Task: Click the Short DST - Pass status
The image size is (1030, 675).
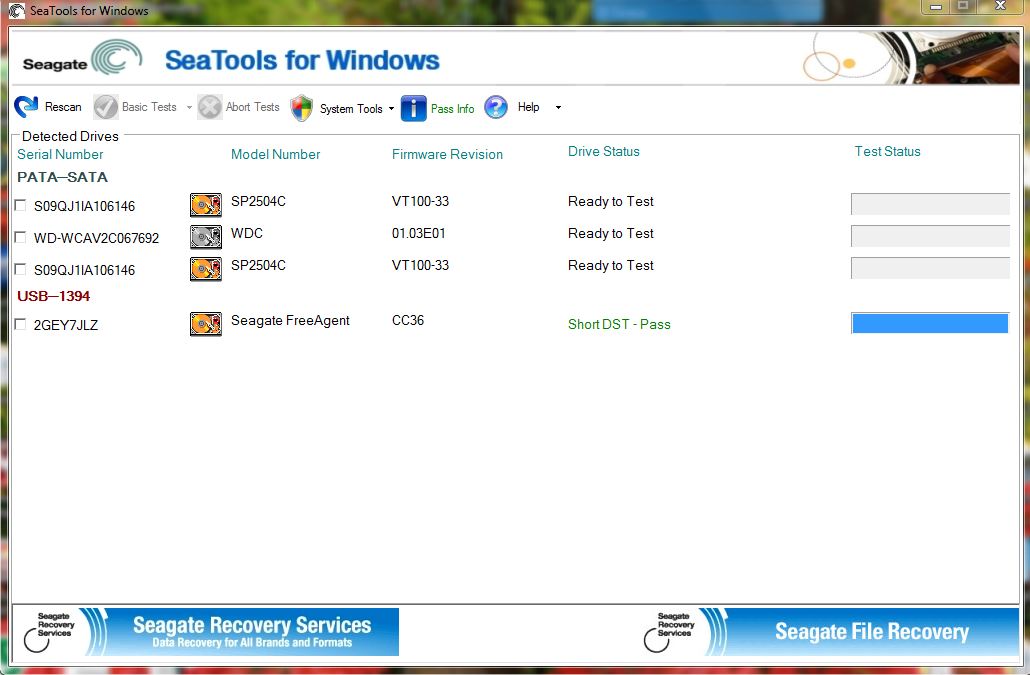Action: point(619,324)
